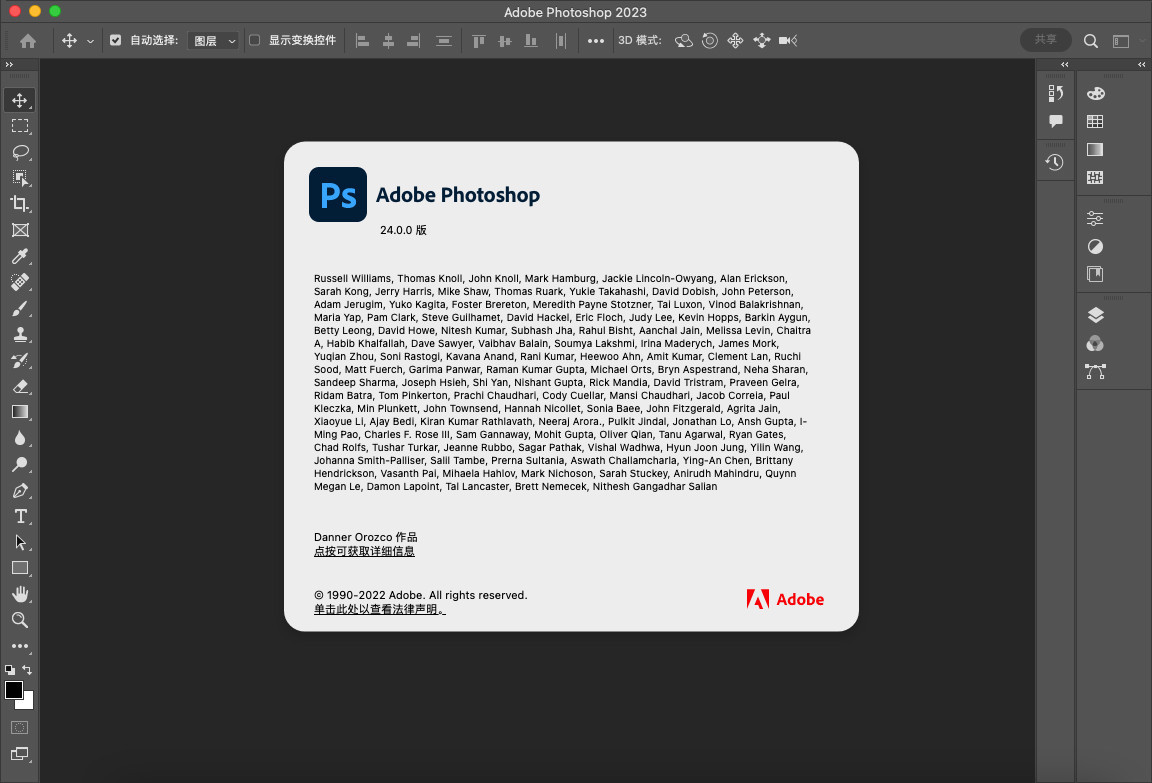Align left edges button
This screenshot has height=783, width=1152.
[362, 41]
